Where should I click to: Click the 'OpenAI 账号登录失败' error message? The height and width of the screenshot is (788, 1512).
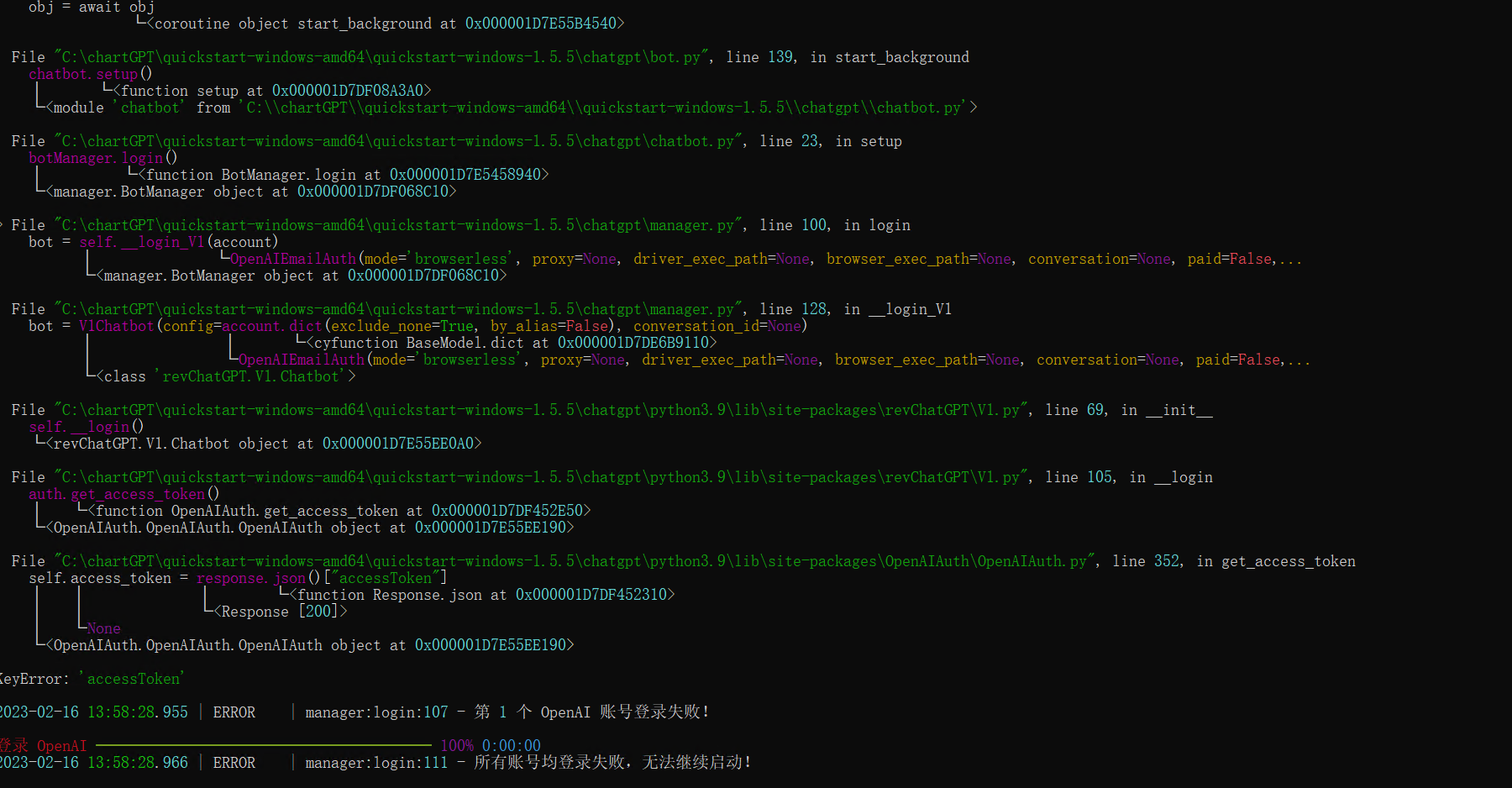pos(625,712)
